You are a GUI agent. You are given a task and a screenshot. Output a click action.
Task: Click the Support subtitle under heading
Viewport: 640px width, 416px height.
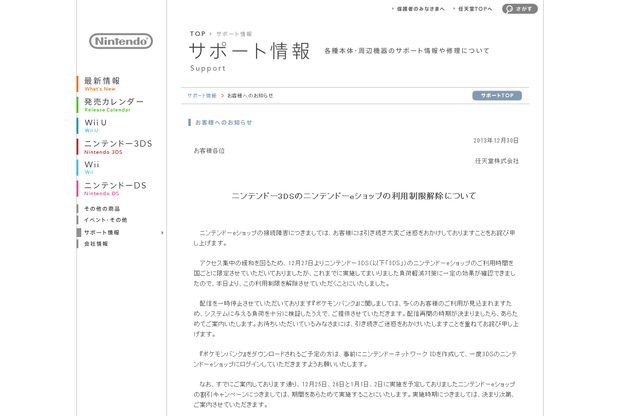[x=208, y=68]
